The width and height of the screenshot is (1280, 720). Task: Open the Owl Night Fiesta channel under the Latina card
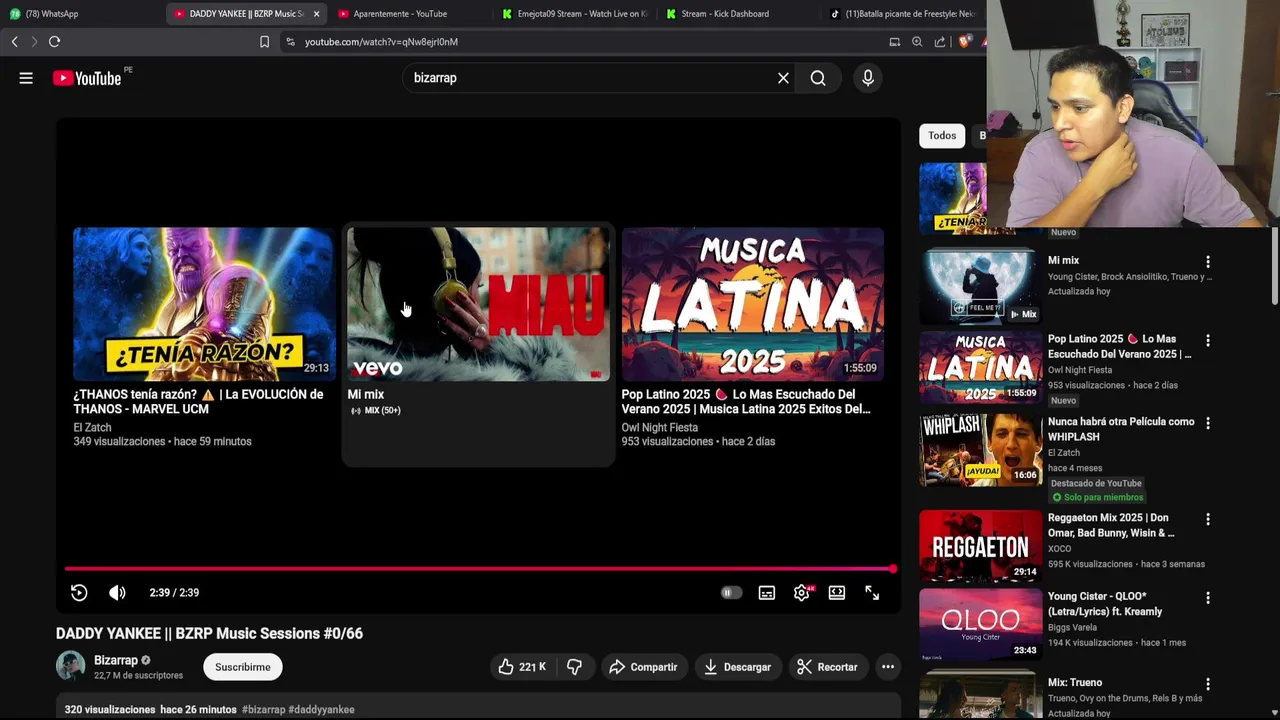click(x=659, y=428)
